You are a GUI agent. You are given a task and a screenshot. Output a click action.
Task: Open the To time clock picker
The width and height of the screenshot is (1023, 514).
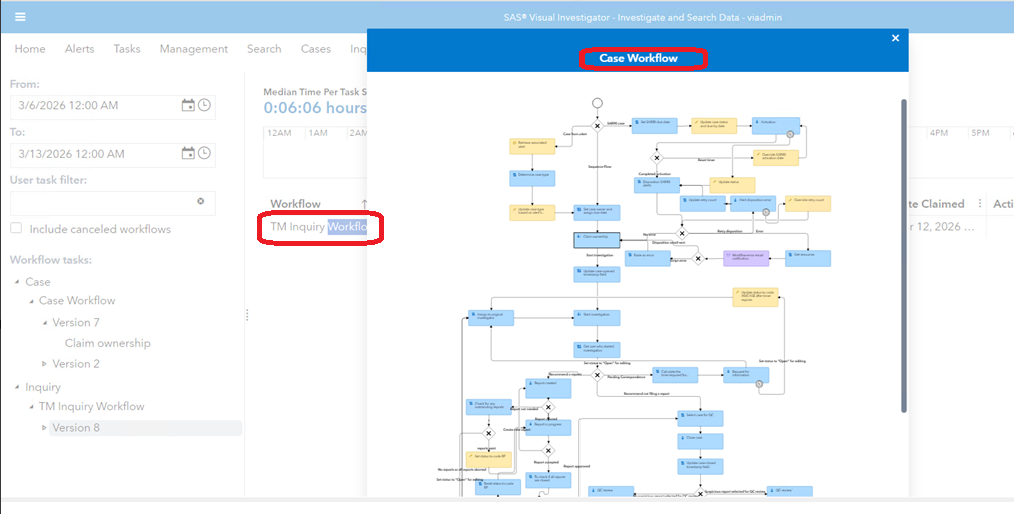click(x=204, y=153)
